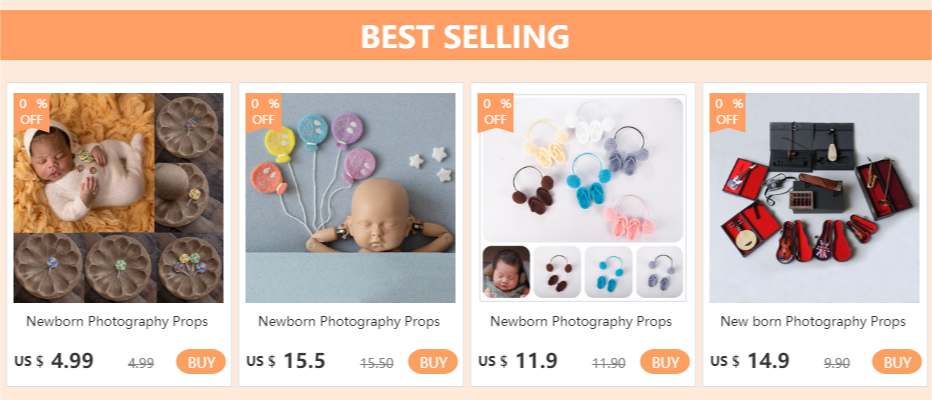
Task: Select the US $ 15.5 price
Action: click(x=286, y=361)
